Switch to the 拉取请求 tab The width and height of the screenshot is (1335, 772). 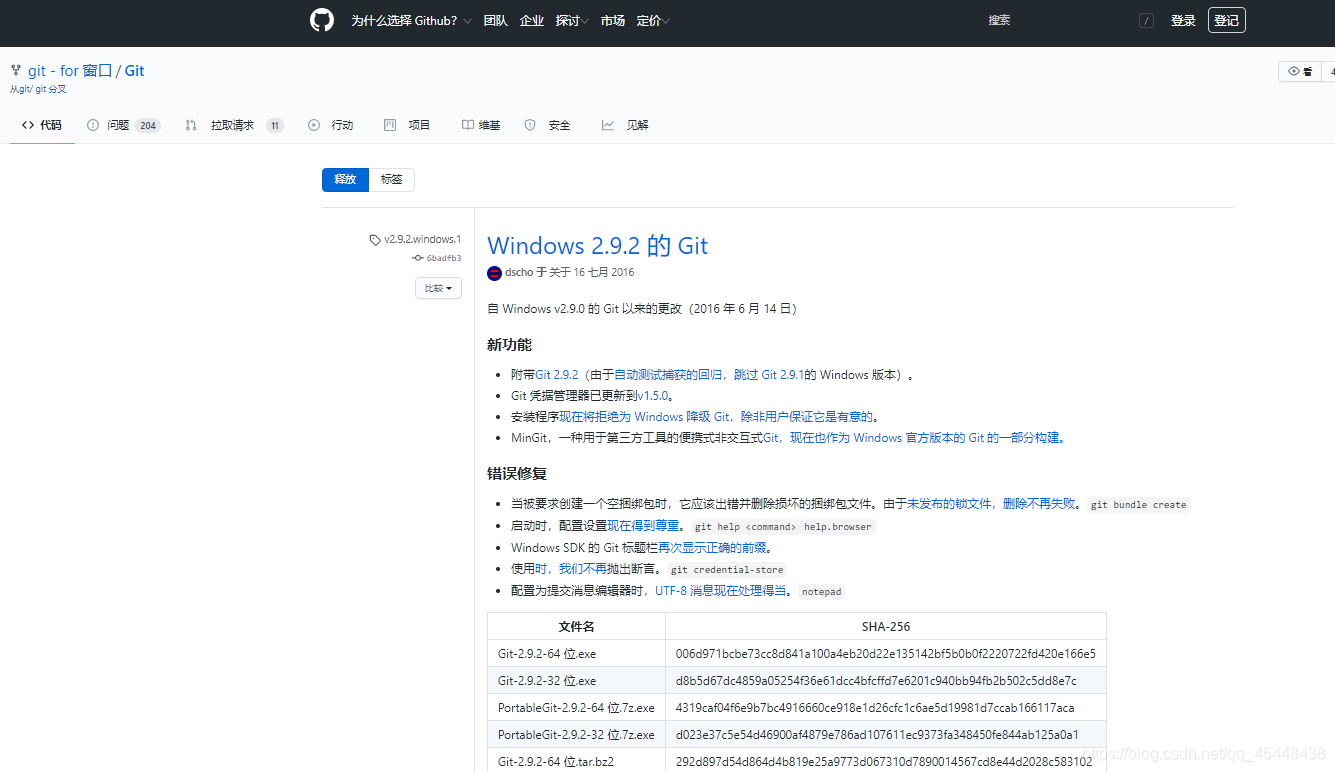click(234, 125)
